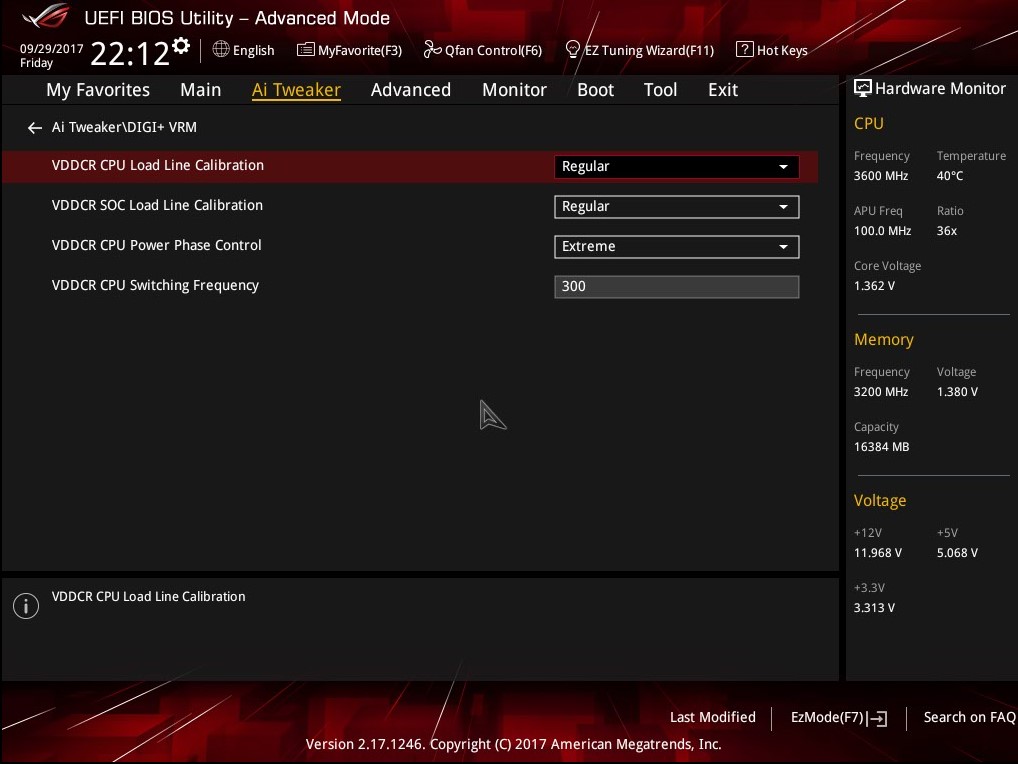Click the Hardware Monitor panel title
Image resolution: width=1018 pixels, height=764 pixels.
coord(940,88)
